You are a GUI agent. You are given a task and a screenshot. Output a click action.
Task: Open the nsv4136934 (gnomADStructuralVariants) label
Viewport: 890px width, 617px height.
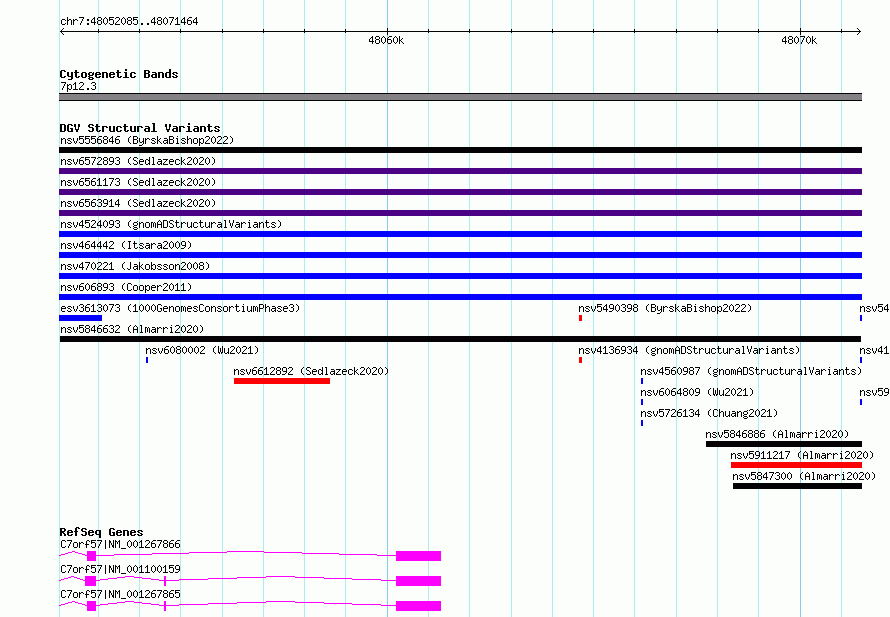click(x=689, y=350)
